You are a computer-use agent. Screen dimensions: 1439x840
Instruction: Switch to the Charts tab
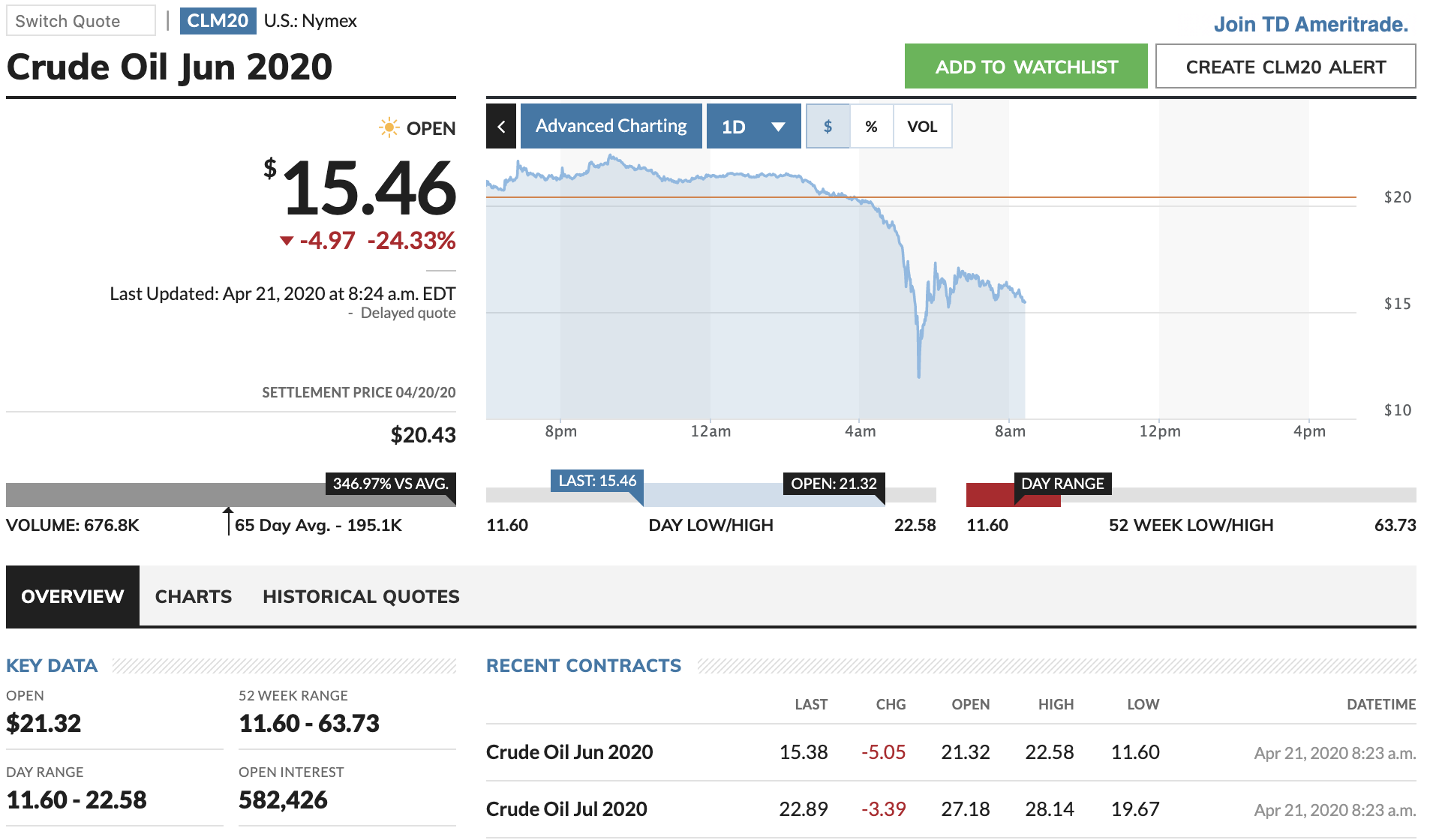click(x=194, y=596)
